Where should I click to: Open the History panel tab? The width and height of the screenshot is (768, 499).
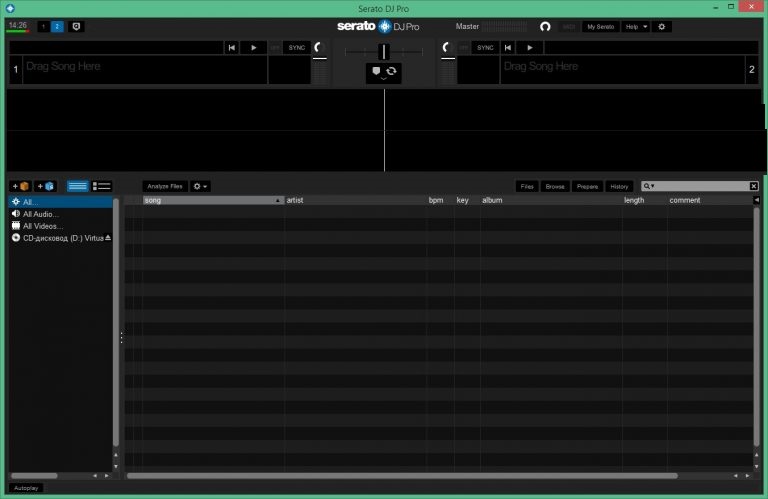tap(619, 186)
